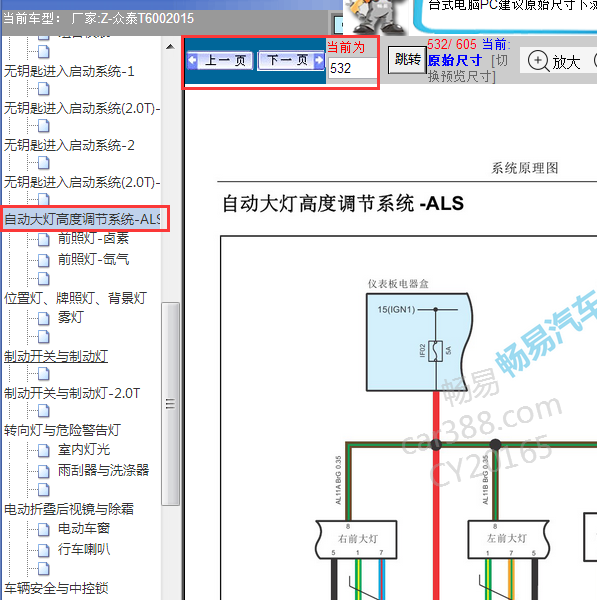Open 电动折叠后视镜与除霜 entry
This screenshot has height=600, width=597.
tap(69, 509)
